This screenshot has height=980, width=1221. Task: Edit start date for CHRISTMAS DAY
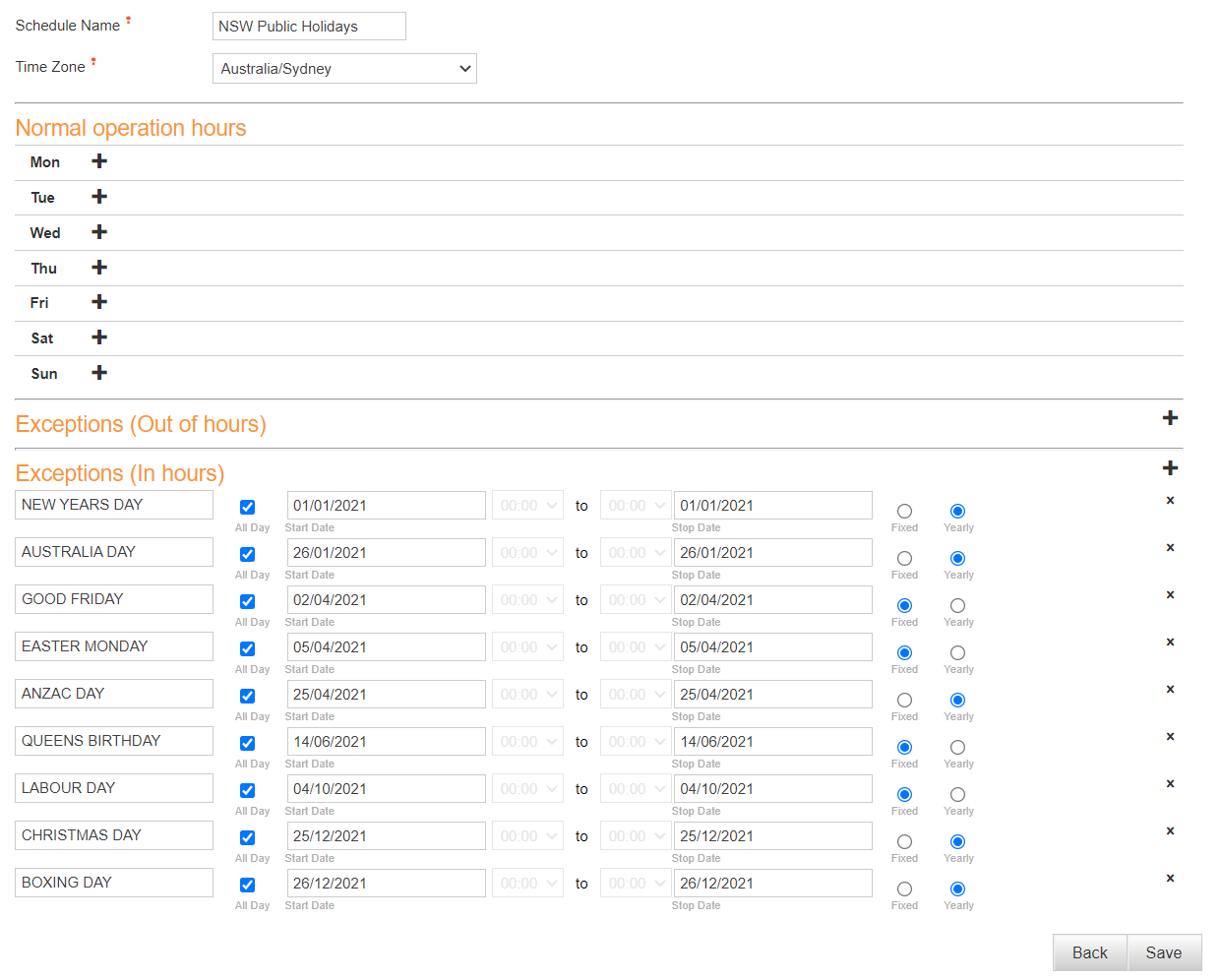[387, 836]
